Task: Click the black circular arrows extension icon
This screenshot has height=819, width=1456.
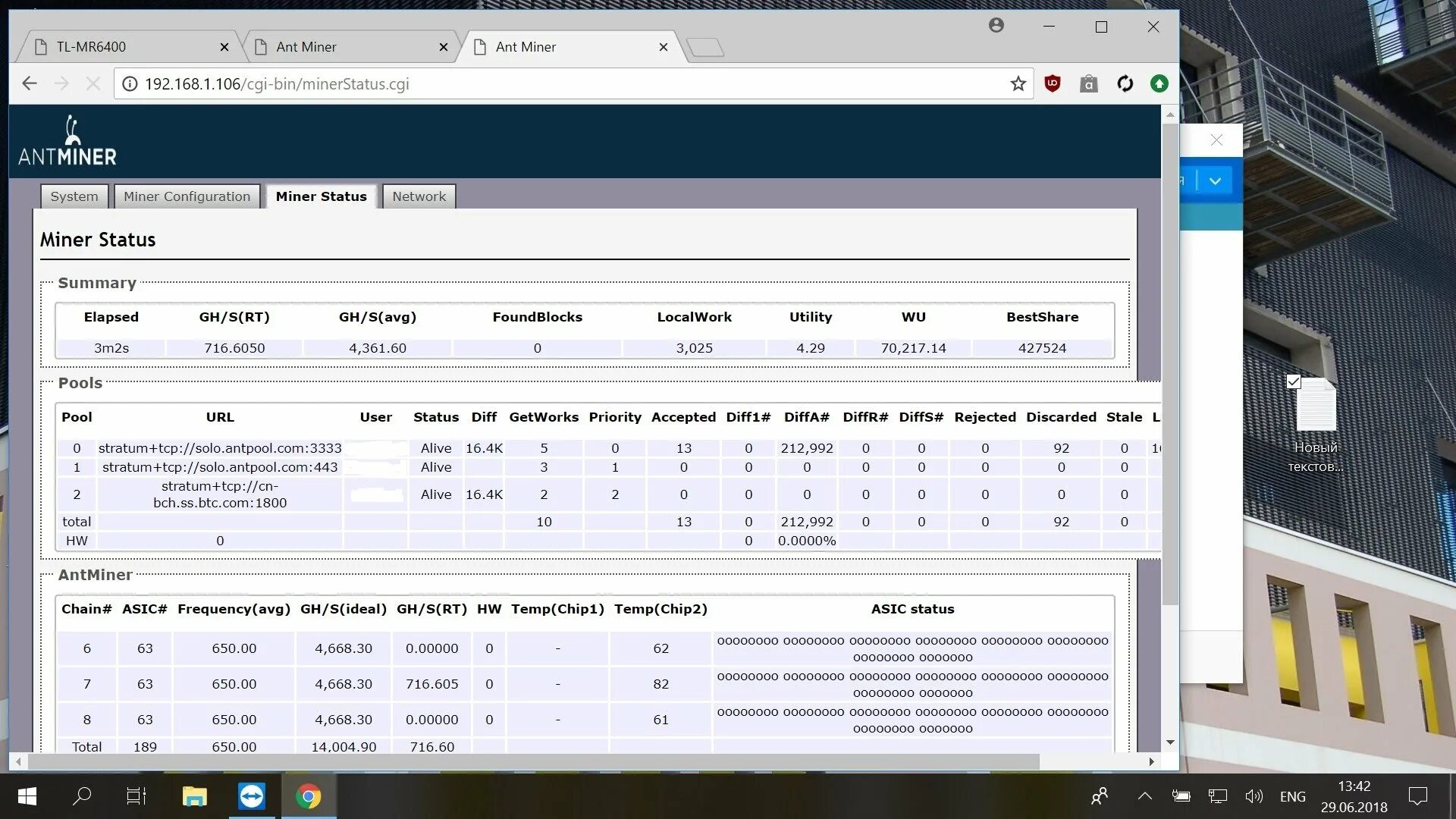Action: point(1125,84)
